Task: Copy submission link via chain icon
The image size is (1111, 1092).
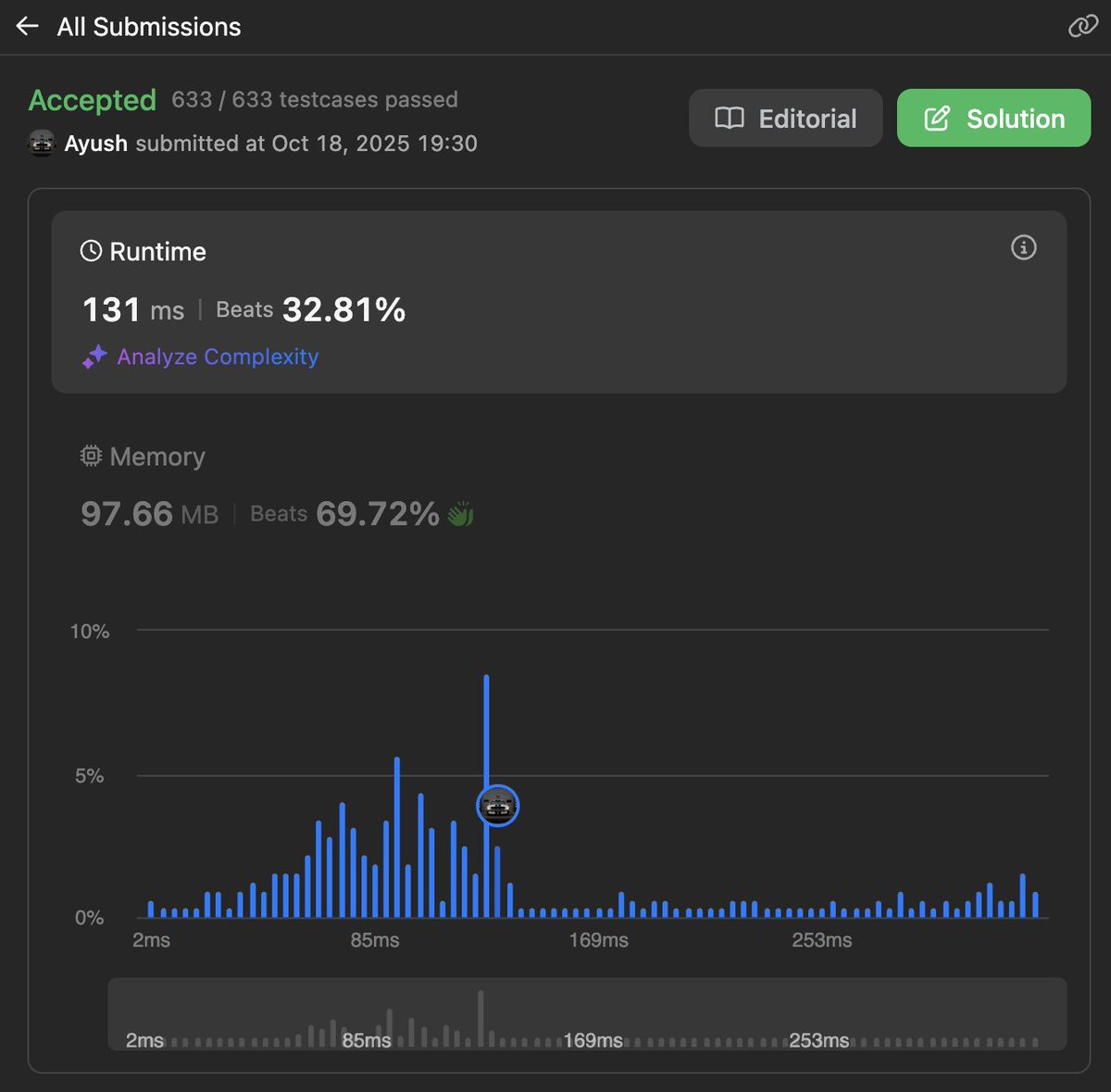Action: pyautogui.click(x=1082, y=27)
